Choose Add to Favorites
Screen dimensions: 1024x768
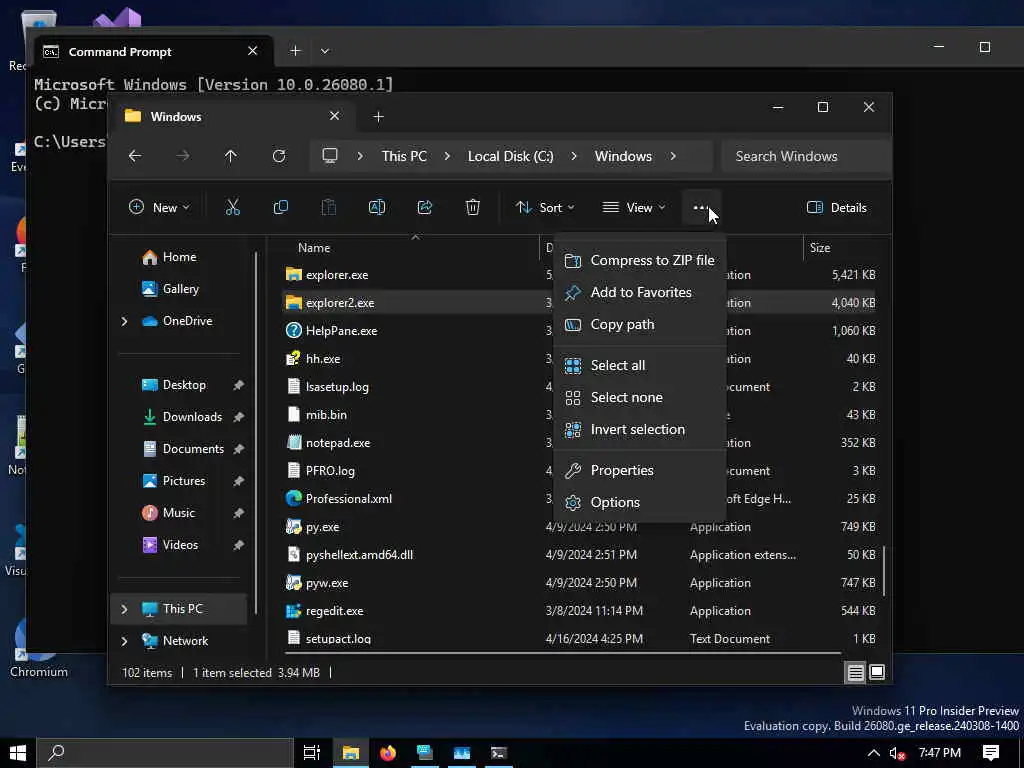pos(639,293)
